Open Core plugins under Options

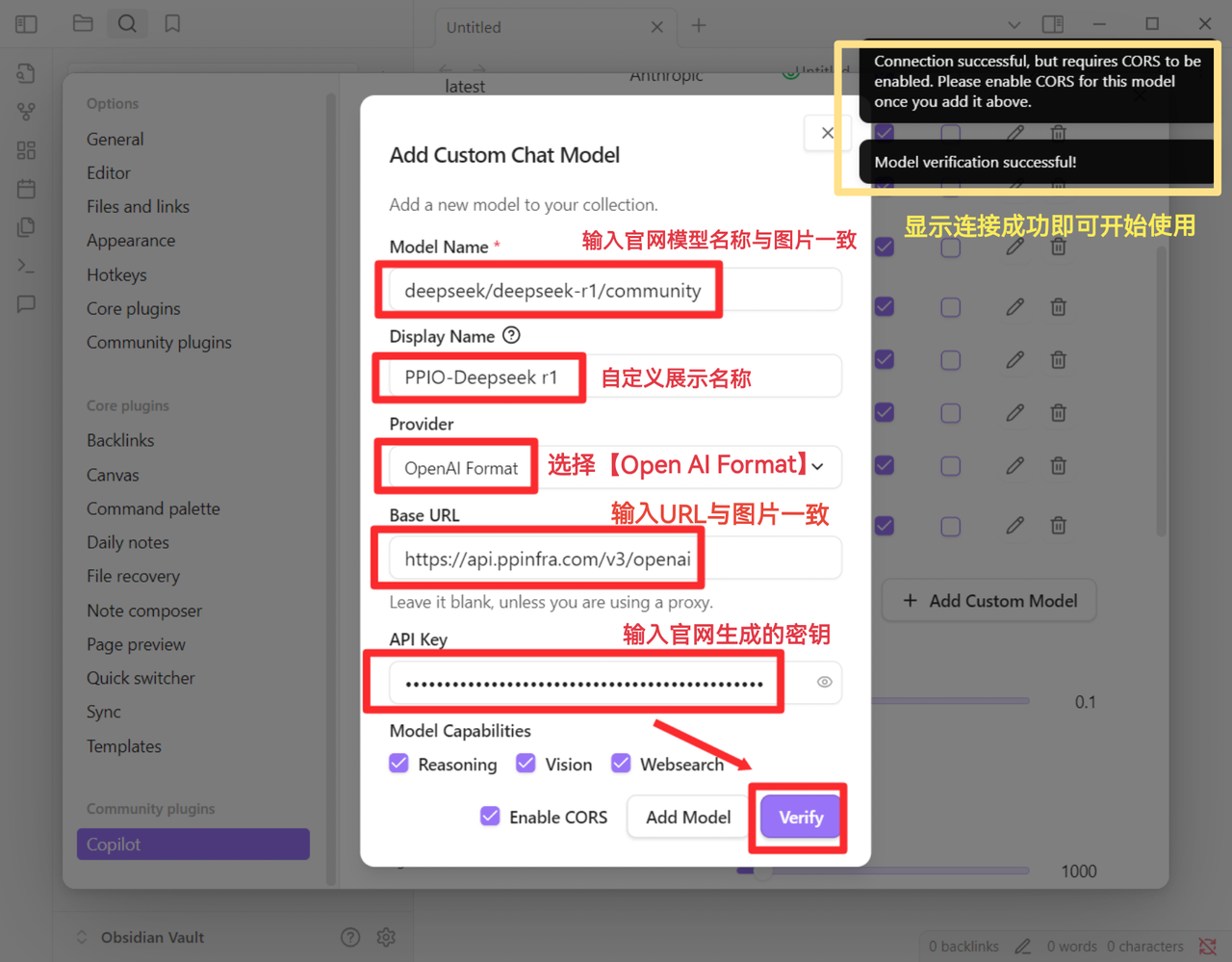[x=134, y=308]
